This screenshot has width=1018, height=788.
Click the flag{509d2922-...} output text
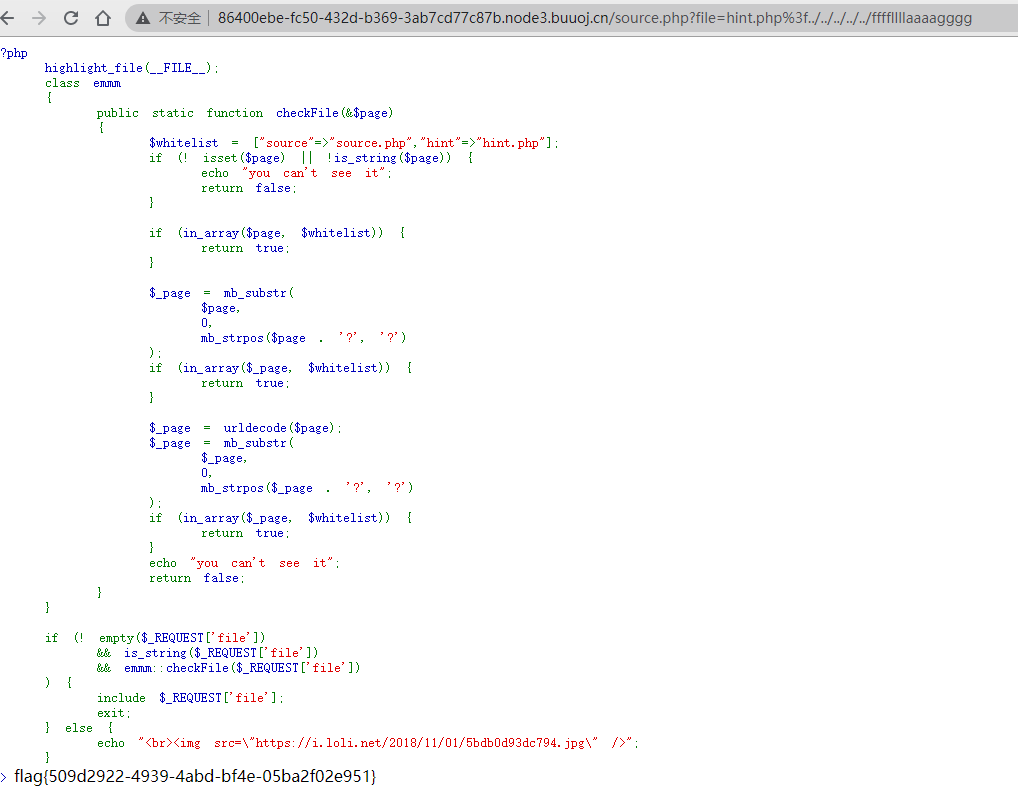pyautogui.click(x=195, y=776)
